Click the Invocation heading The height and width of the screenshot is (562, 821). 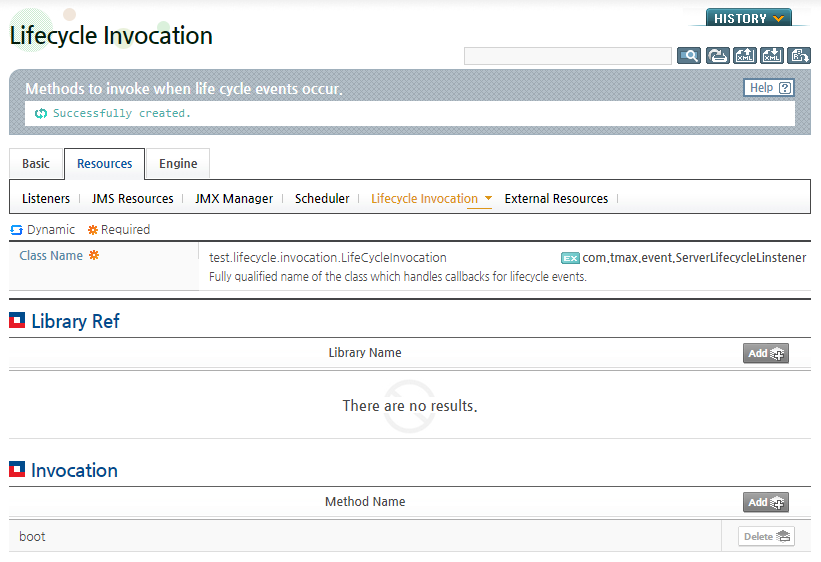pyautogui.click(x=74, y=470)
